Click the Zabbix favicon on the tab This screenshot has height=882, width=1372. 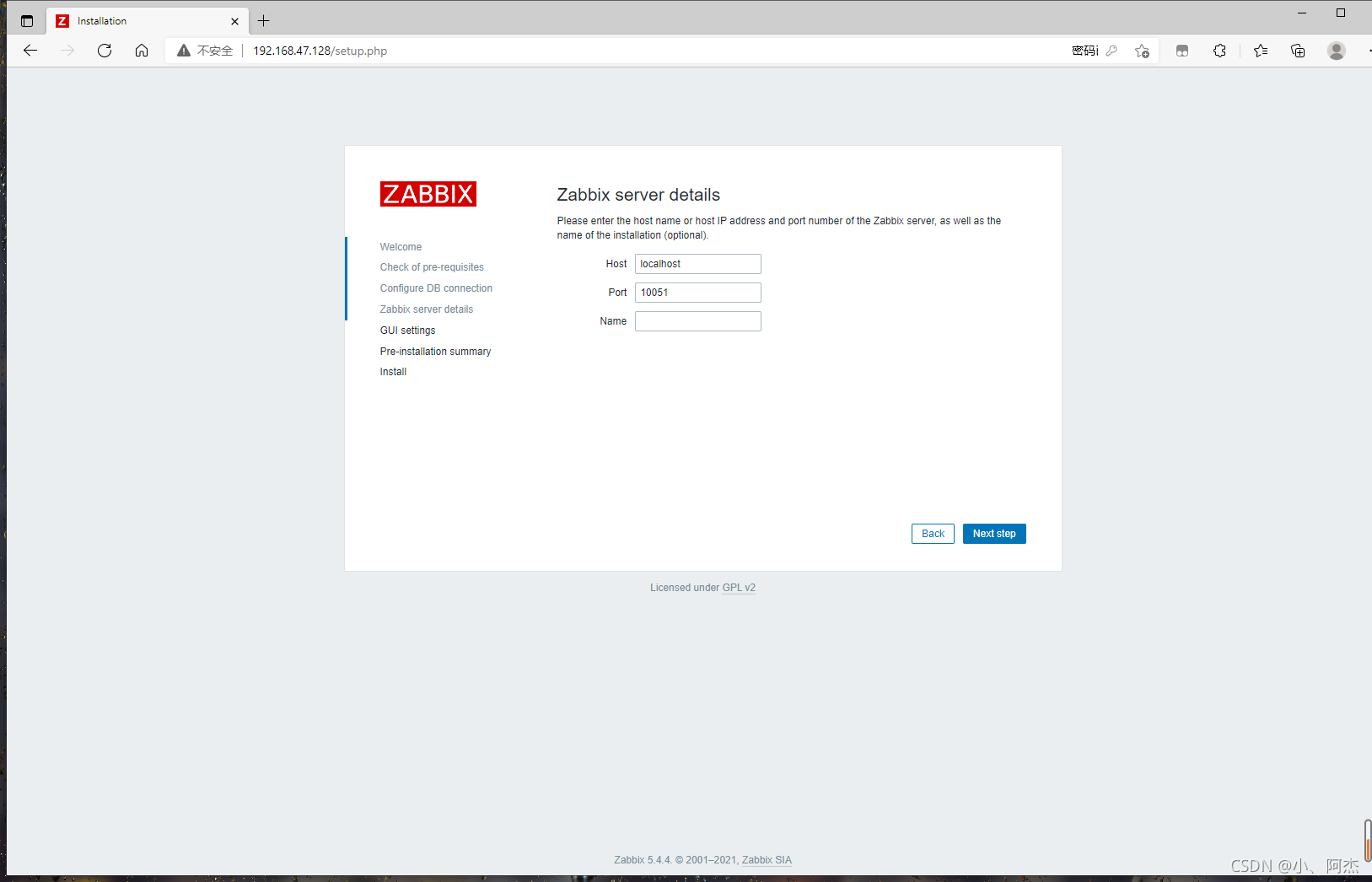[x=62, y=21]
